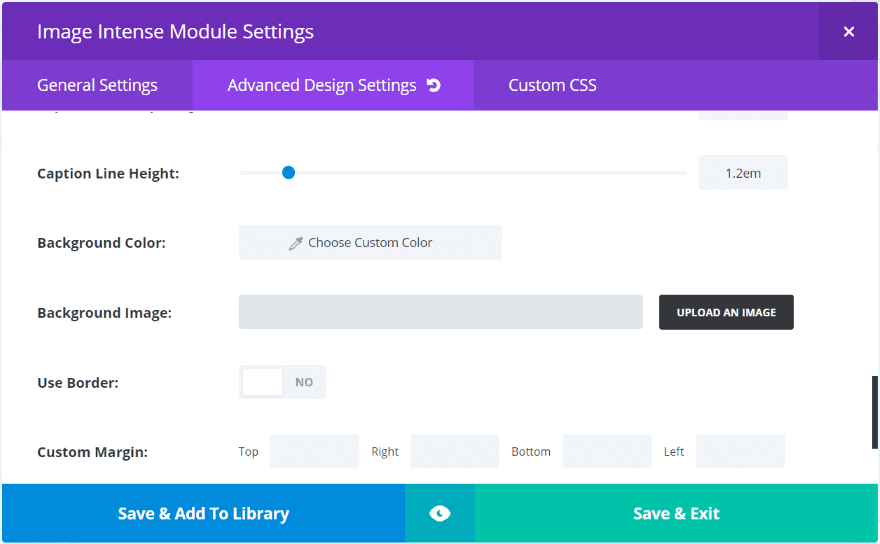This screenshot has width=880, height=544.
Task: Click the Background Image URL field
Action: tap(440, 312)
